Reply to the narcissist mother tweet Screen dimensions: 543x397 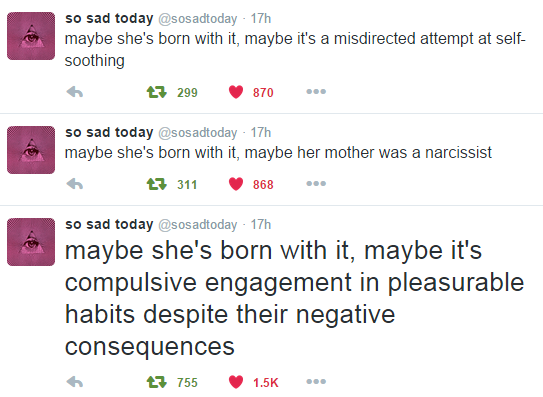click(x=74, y=184)
